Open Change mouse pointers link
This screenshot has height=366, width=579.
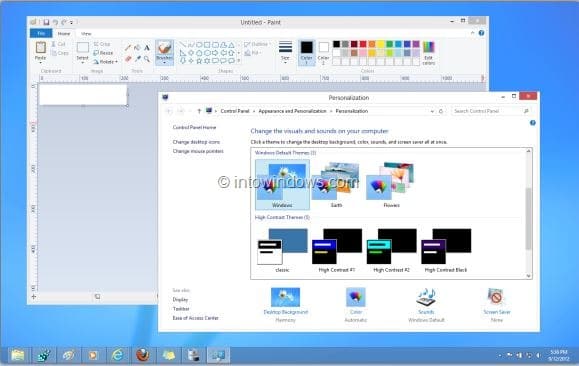198,151
